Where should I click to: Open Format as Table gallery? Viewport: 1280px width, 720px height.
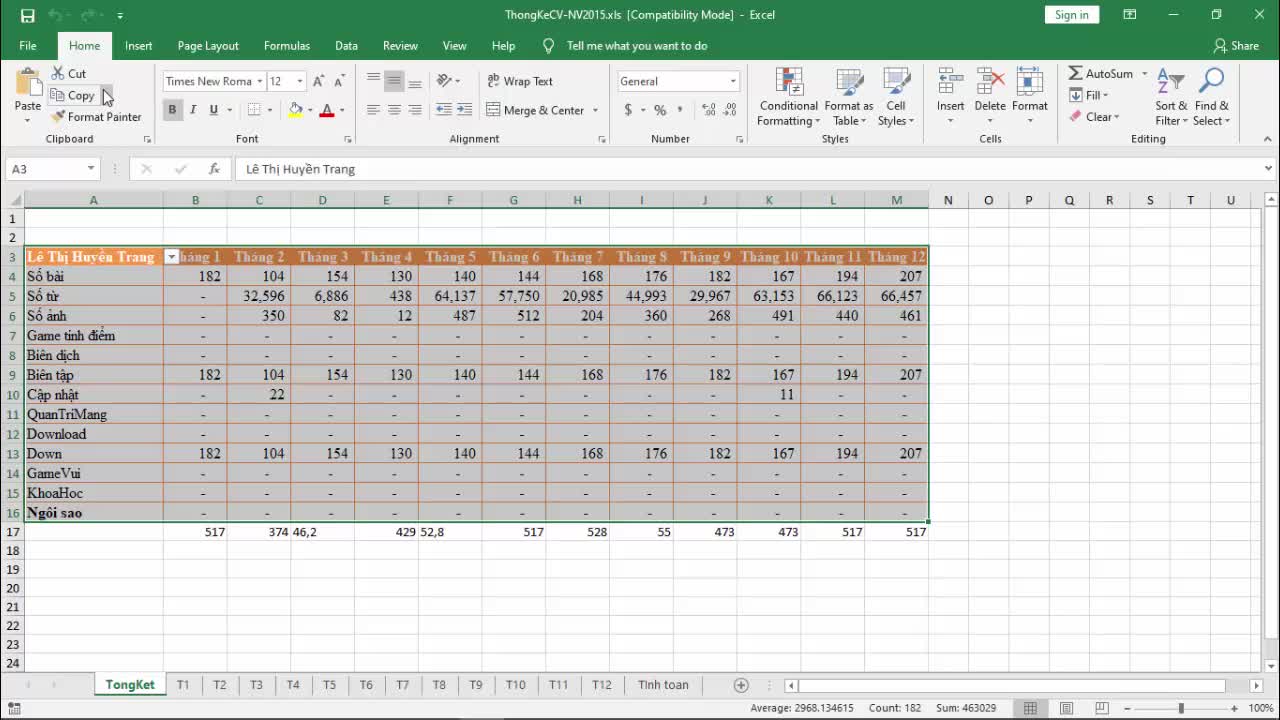848,97
